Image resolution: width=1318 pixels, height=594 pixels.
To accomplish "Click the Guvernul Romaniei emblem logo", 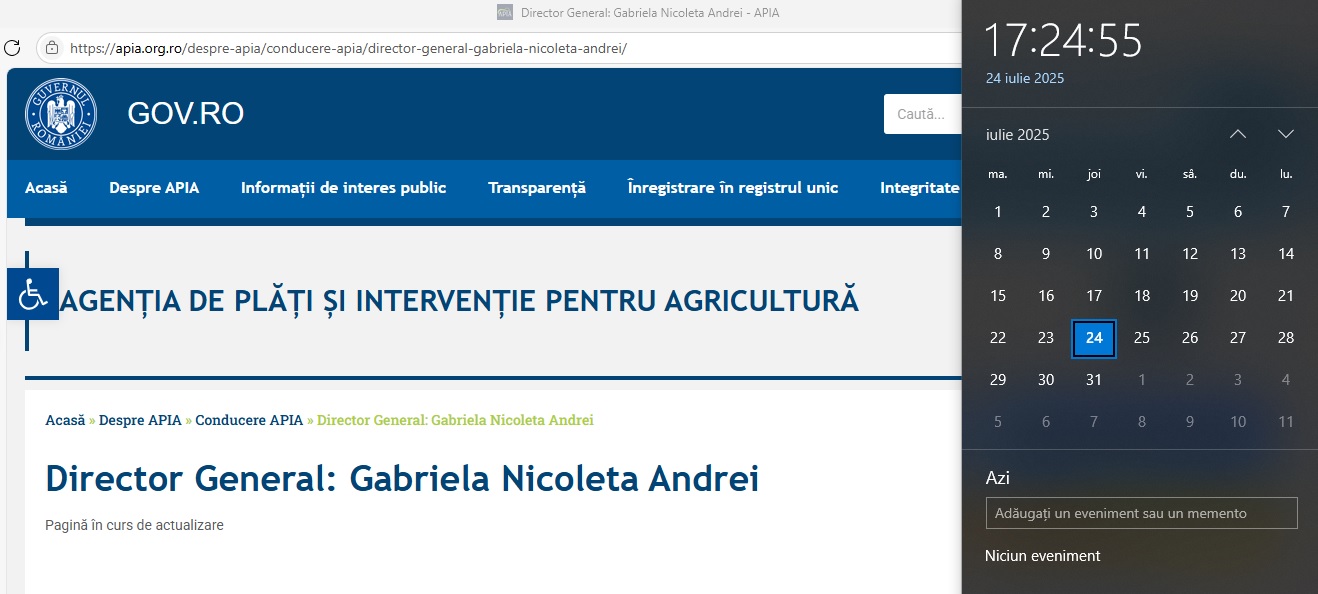I will click(61, 114).
